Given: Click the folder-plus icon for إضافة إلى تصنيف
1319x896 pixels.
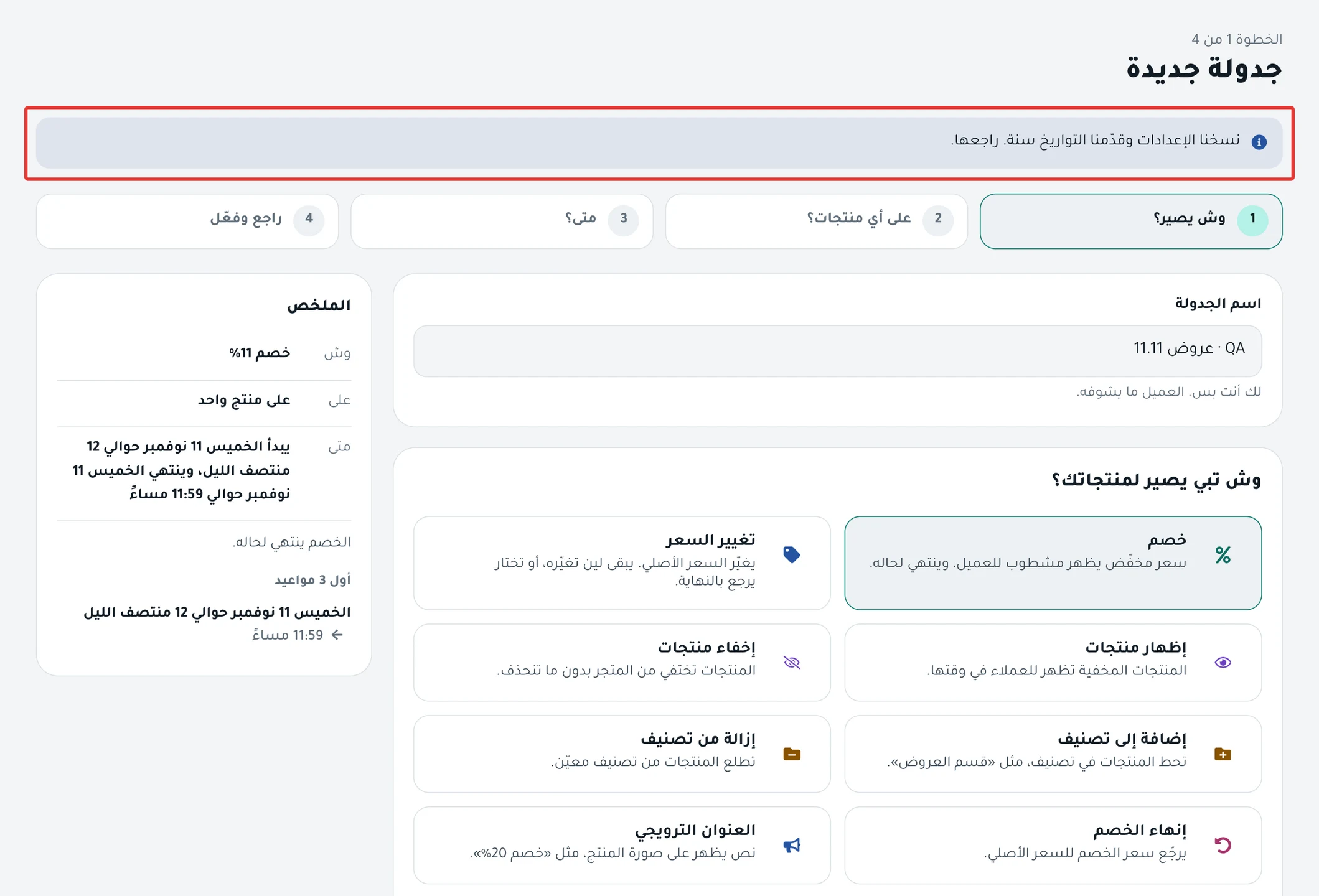Looking at the screenshot, I should coord(1223,754).
